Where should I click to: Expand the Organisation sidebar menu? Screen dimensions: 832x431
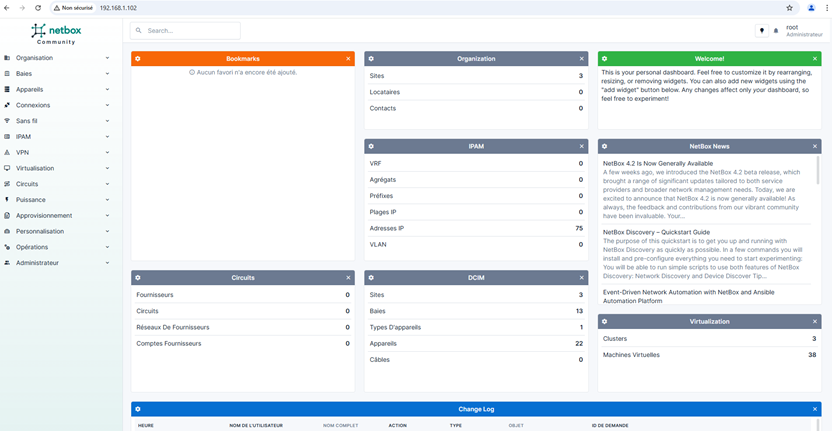tap(56, 58)
